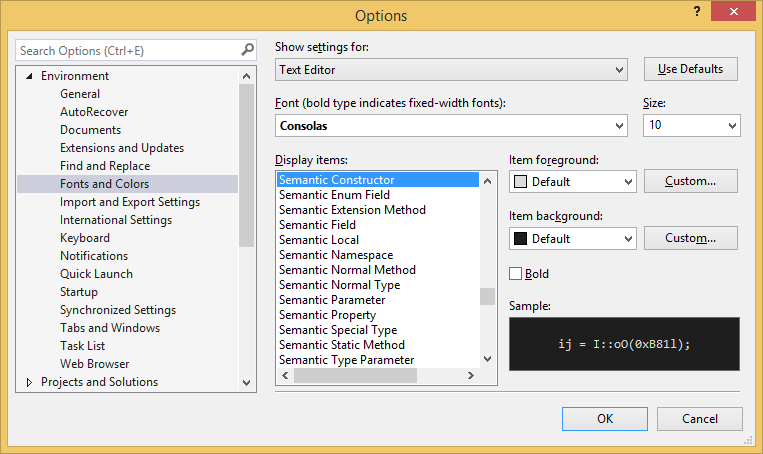Click the Use Defaults button
763x454 pixels.
690,69
